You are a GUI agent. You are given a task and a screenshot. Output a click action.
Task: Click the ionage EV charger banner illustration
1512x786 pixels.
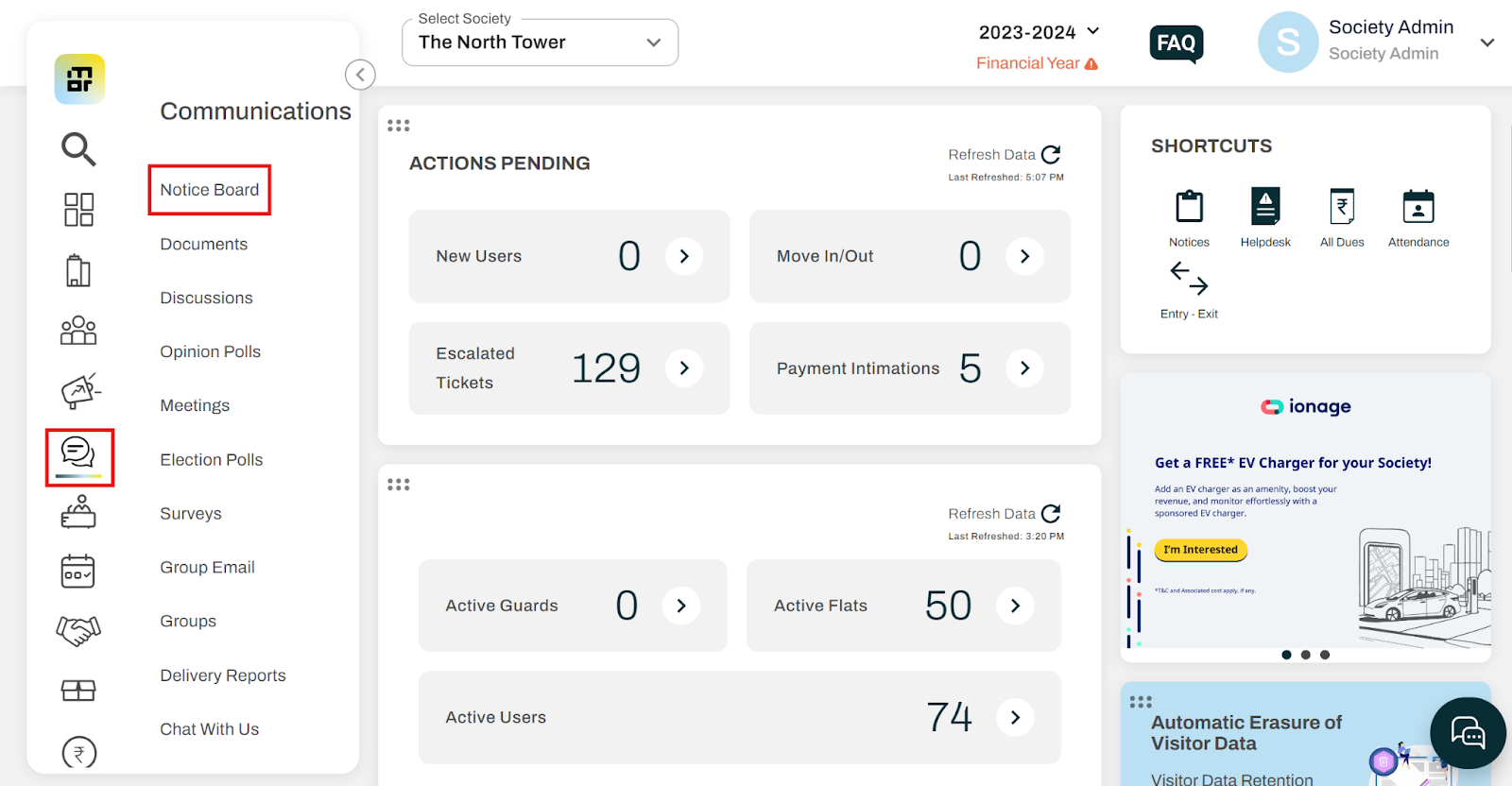coord(1423,586)
